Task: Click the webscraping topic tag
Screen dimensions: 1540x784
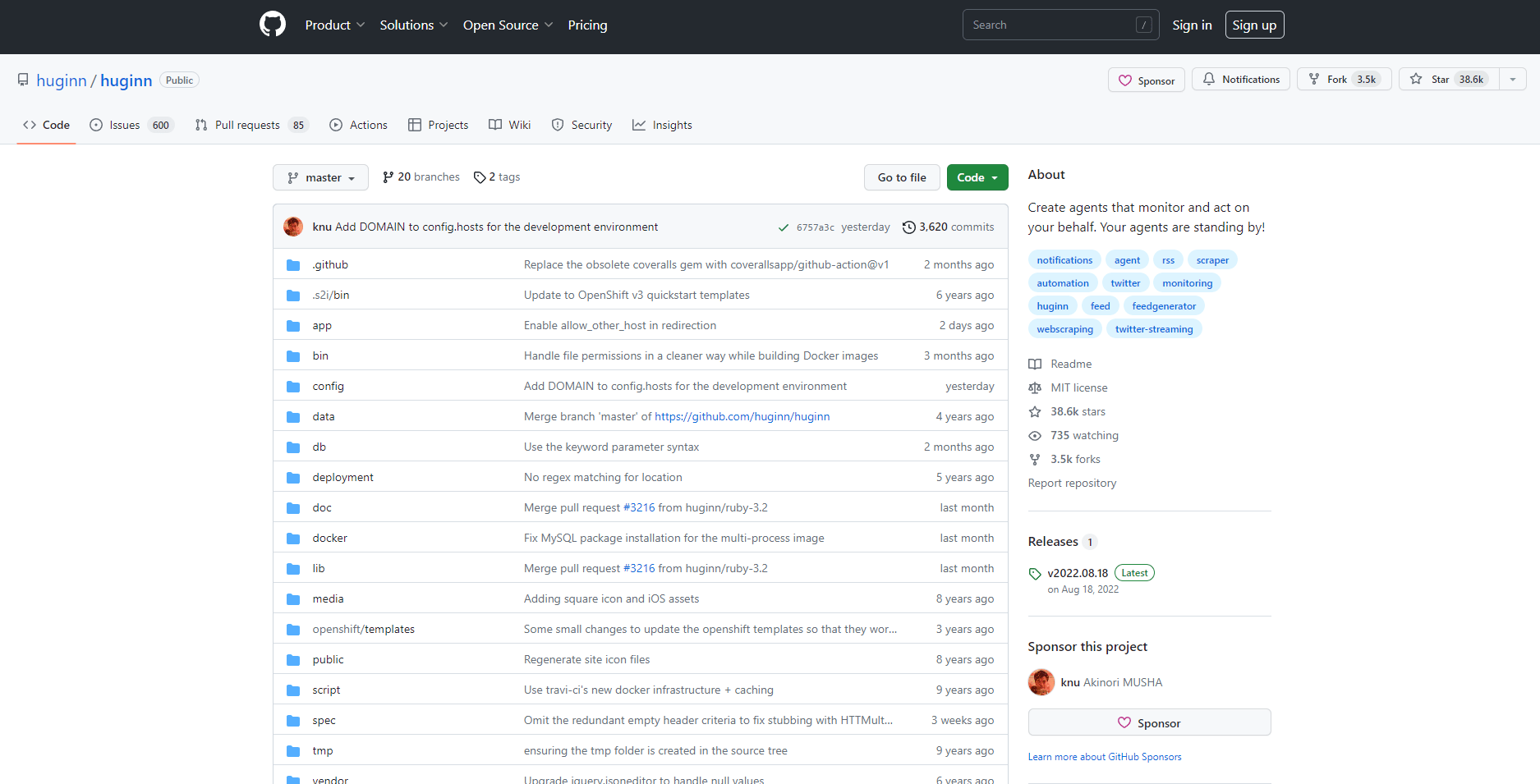Action: (1064, 328)
